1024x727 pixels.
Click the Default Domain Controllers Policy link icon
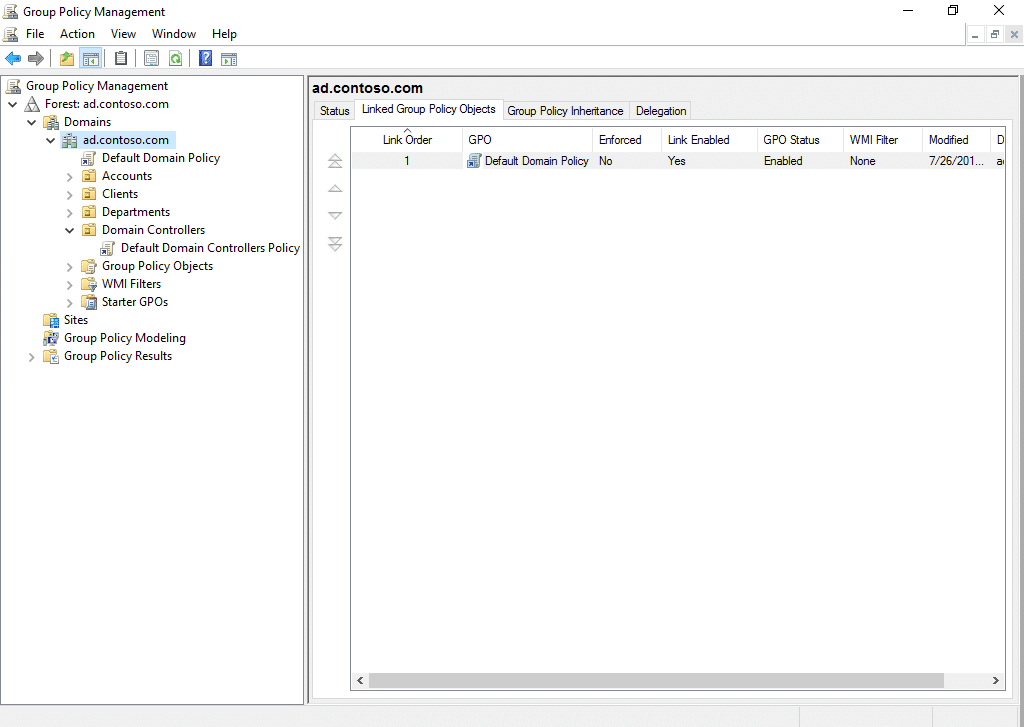pyautogui.click(x=108, y=248)
